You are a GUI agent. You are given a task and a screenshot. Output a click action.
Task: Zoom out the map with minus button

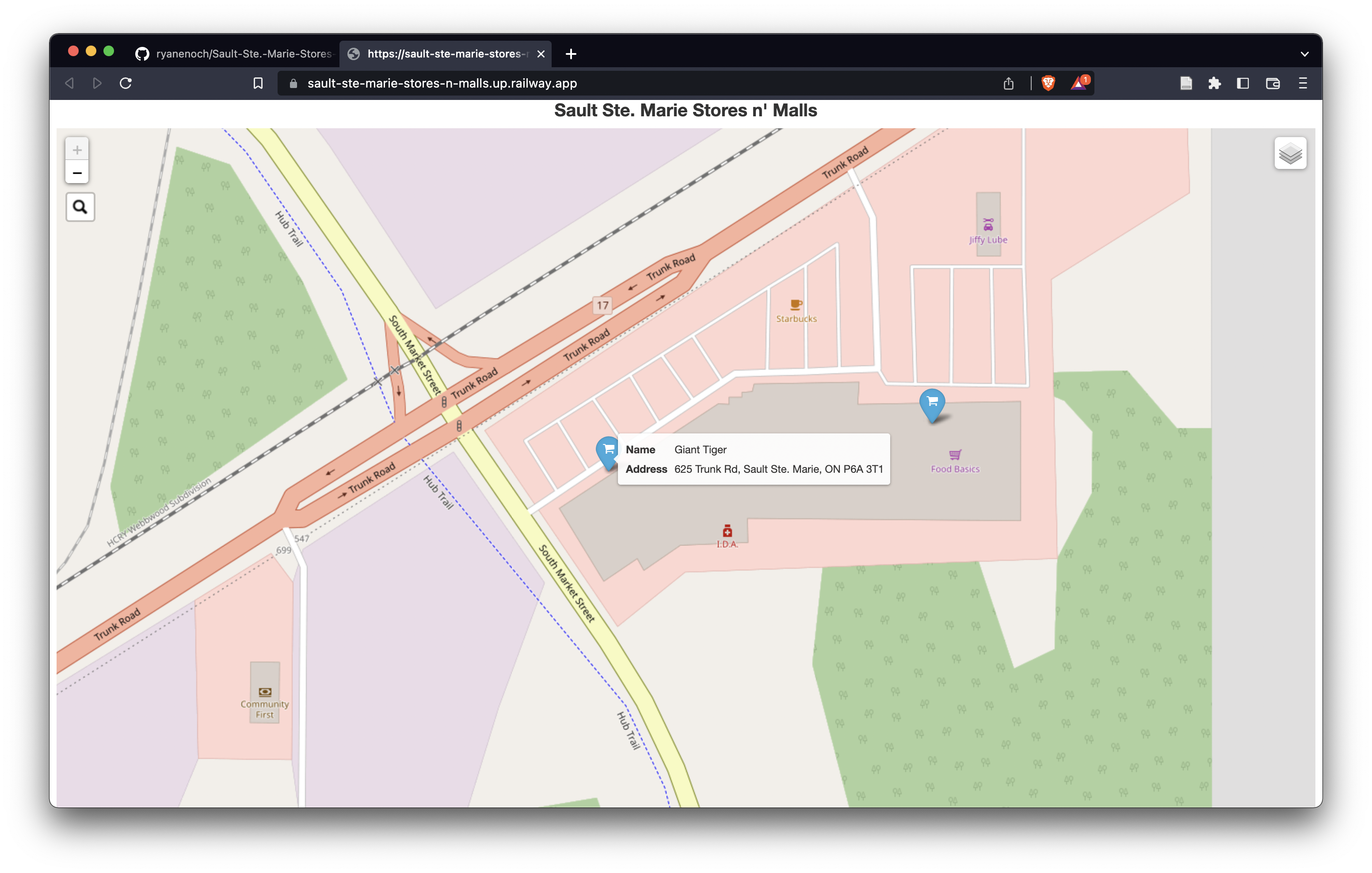point(77,173)
